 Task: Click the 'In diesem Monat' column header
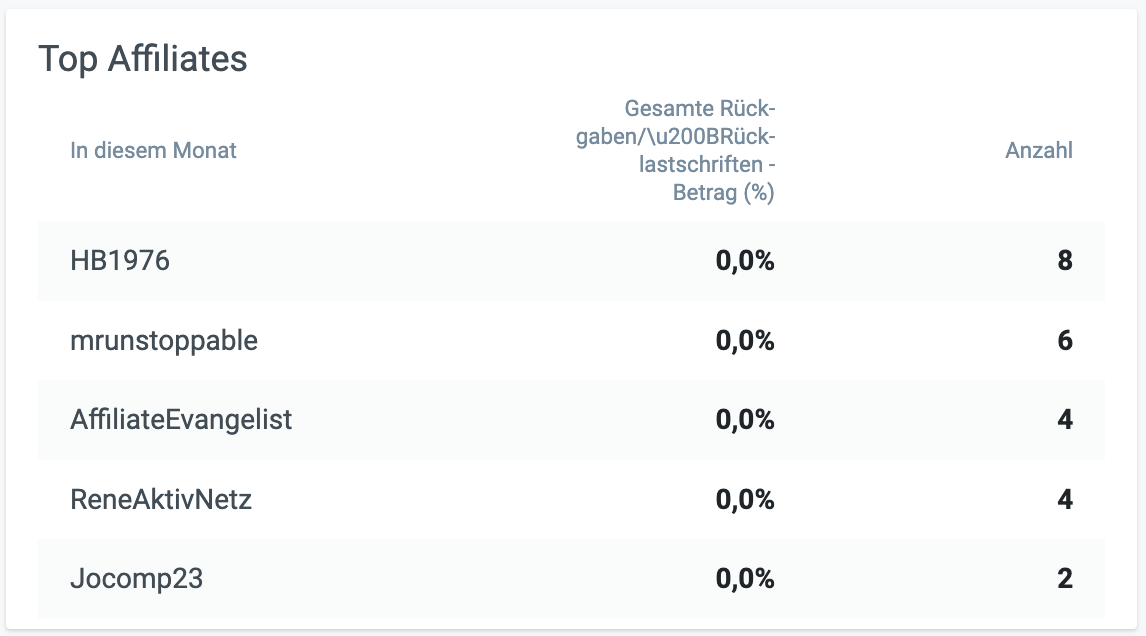(153, 151)
